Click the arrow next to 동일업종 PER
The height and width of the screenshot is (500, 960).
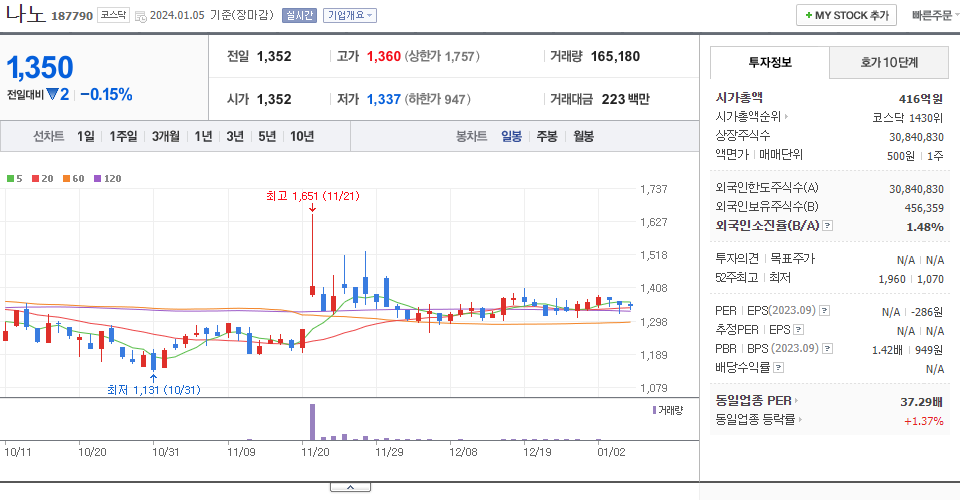(x=797, y=401)
